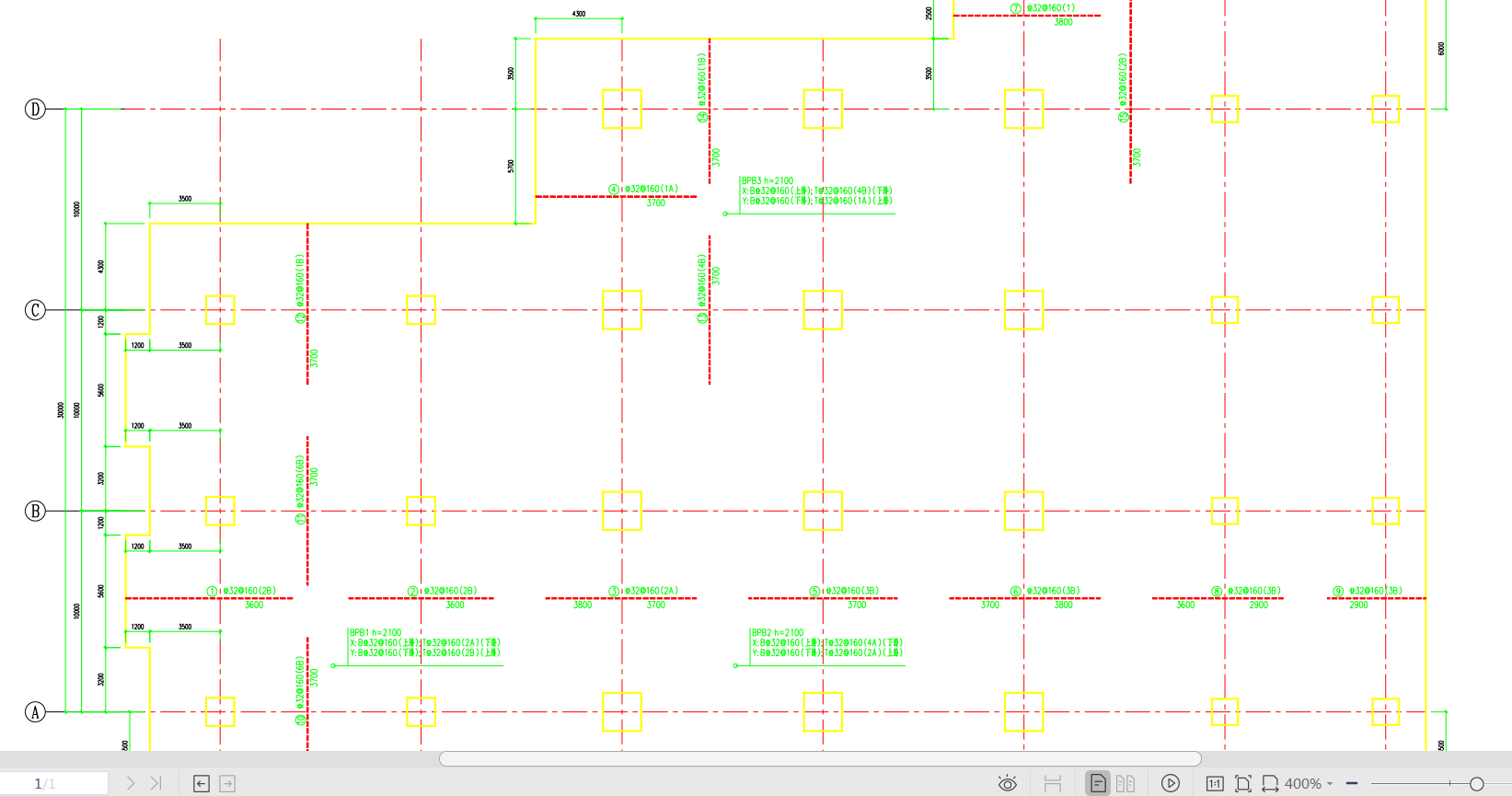Go forward to next view
Screen dimensions: 1512x796
227,784
